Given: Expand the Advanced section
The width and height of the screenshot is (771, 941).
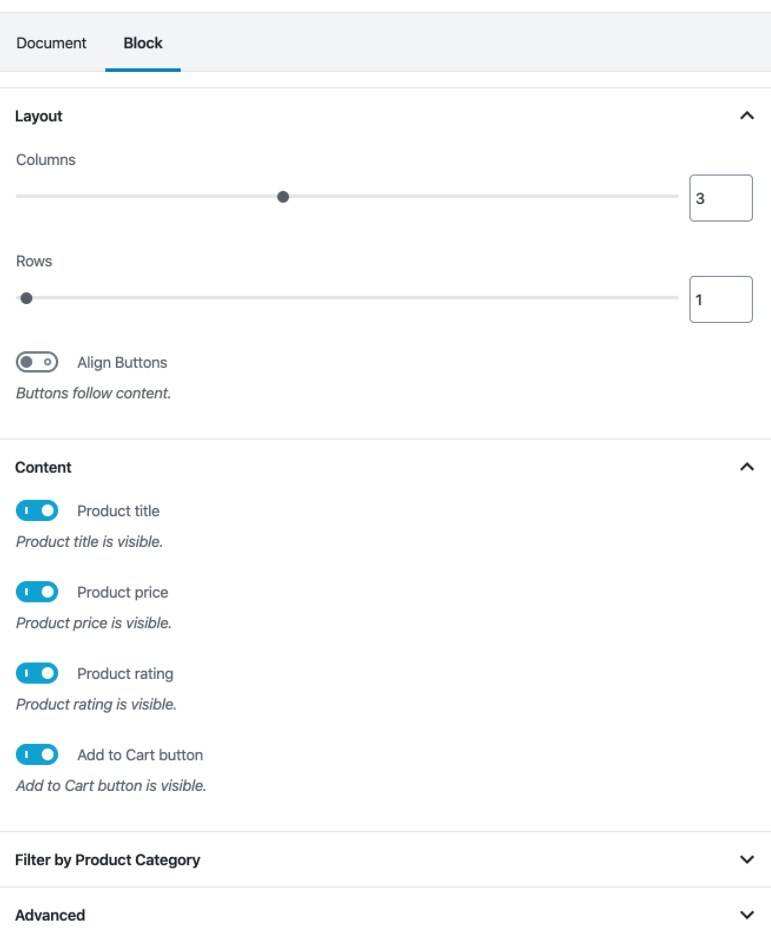Looking at the screenshot, I should pyautogui.click(x=746, y=915).
